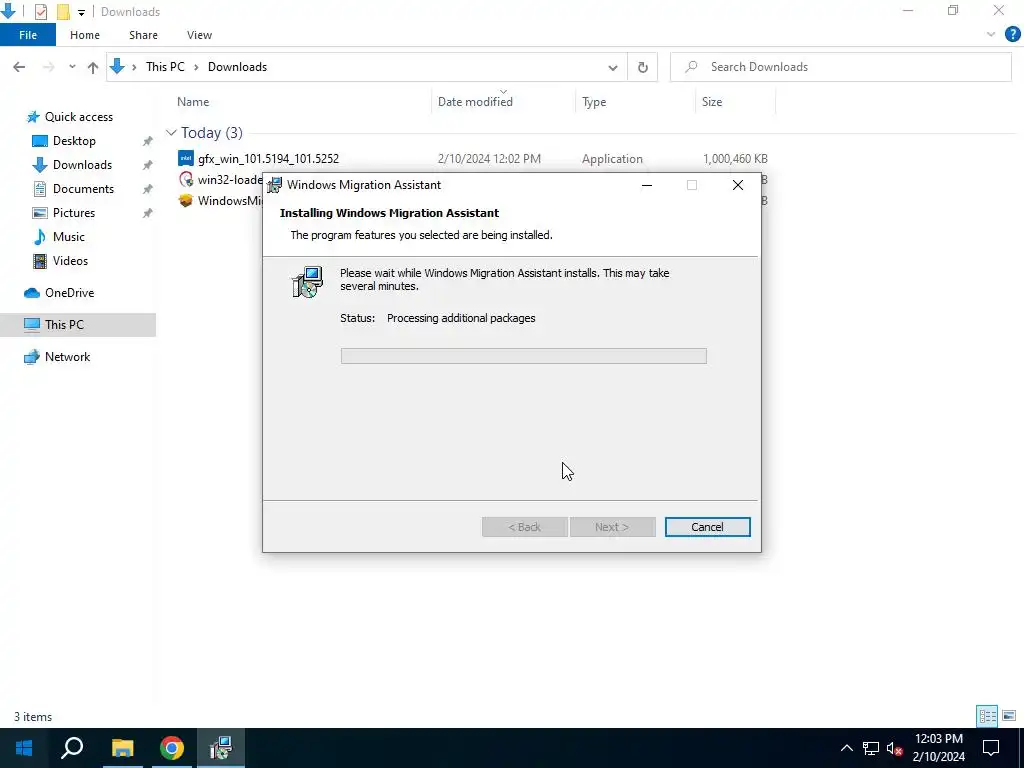The image size is (1024, 768).
Task: Sort files by the Size column
Action: click(x=712, y=102)
